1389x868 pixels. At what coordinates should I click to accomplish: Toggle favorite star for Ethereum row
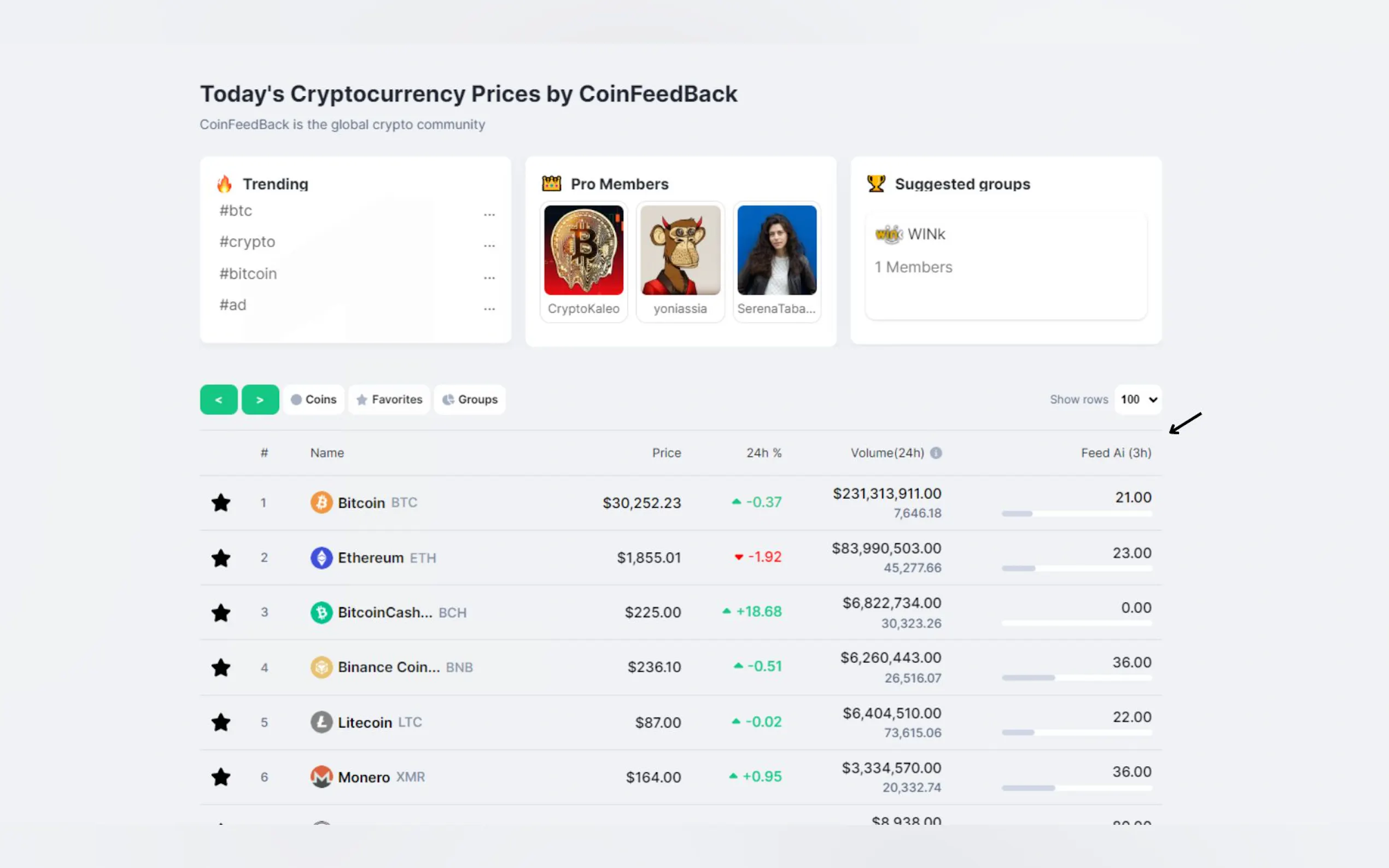tap(220, 558)
